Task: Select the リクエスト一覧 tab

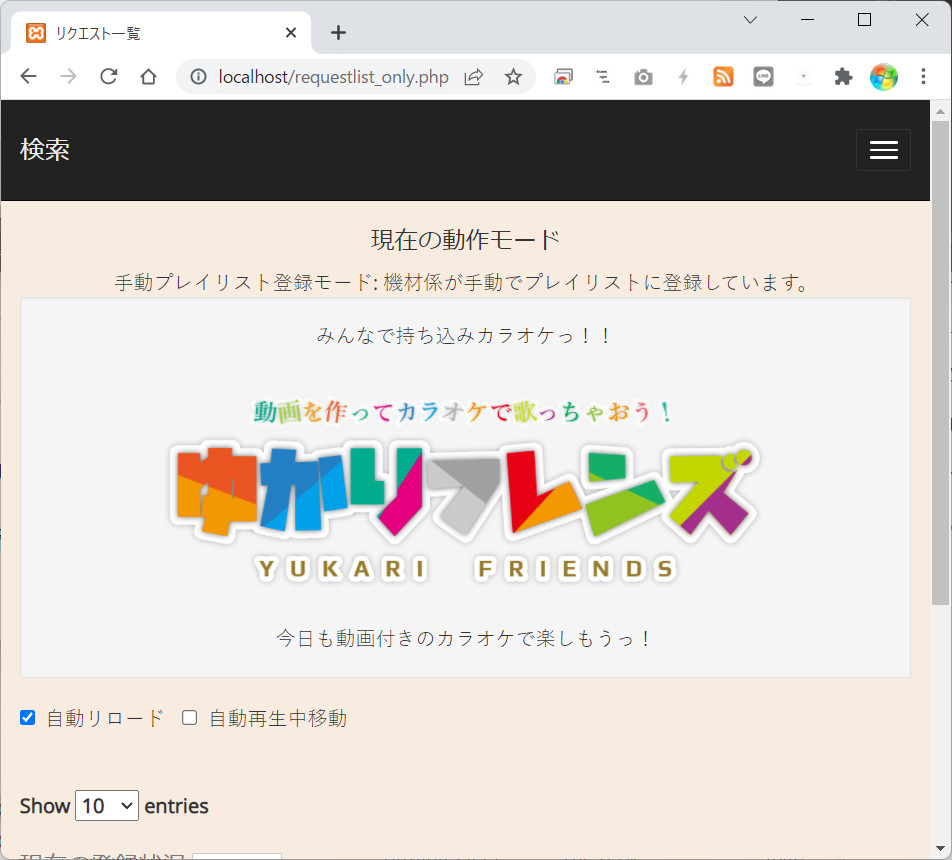Action: coord(161,33)
